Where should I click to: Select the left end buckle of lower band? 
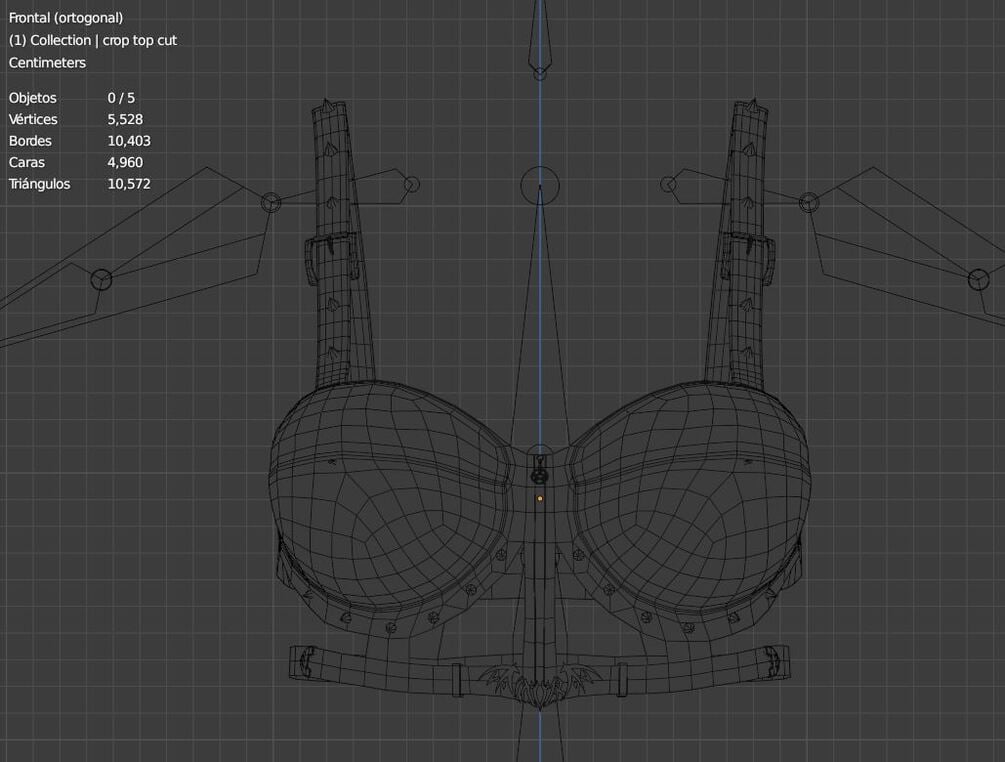(303, 661)
